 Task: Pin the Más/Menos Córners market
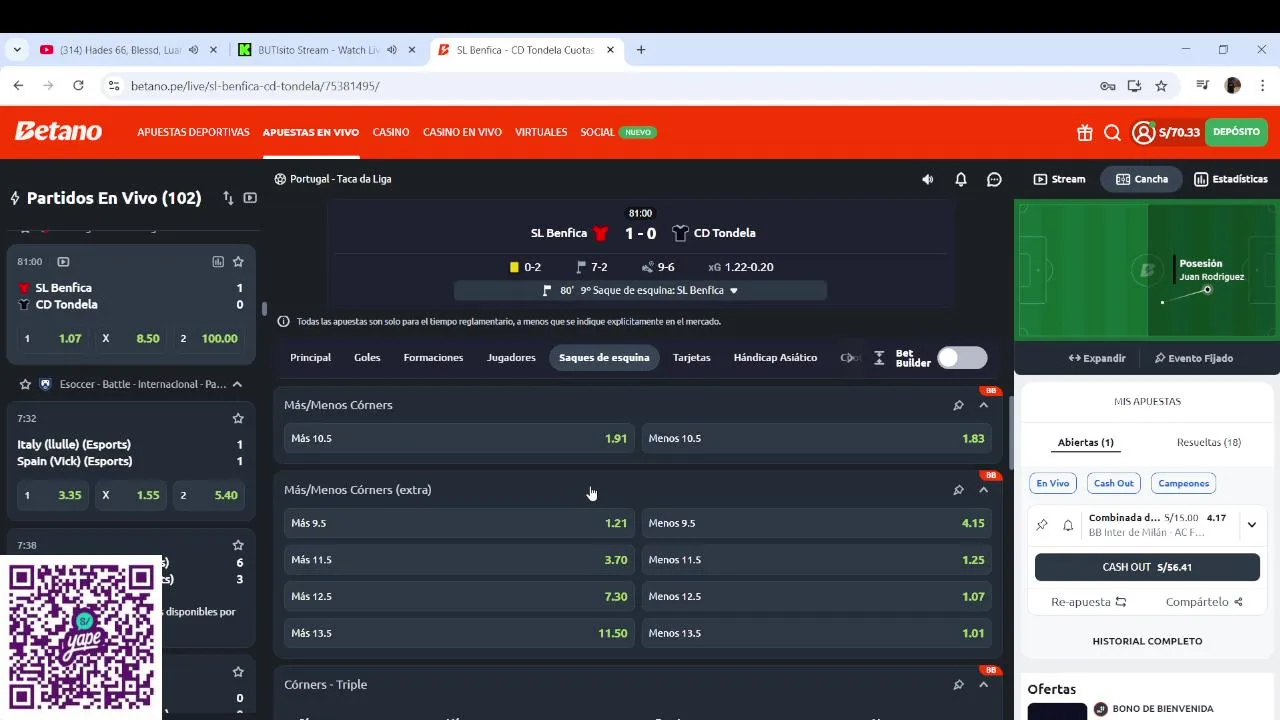tap(958, 405)
